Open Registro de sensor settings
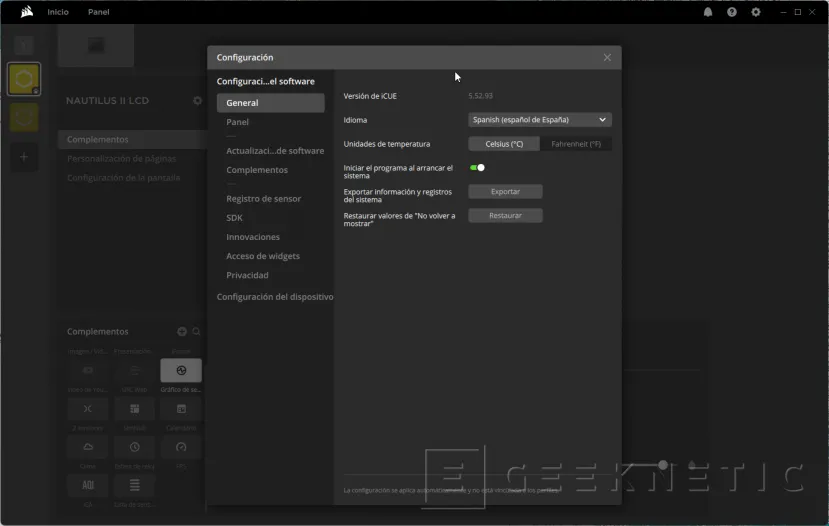This screenshot has width=829, height=526. [x=263, y=199]
